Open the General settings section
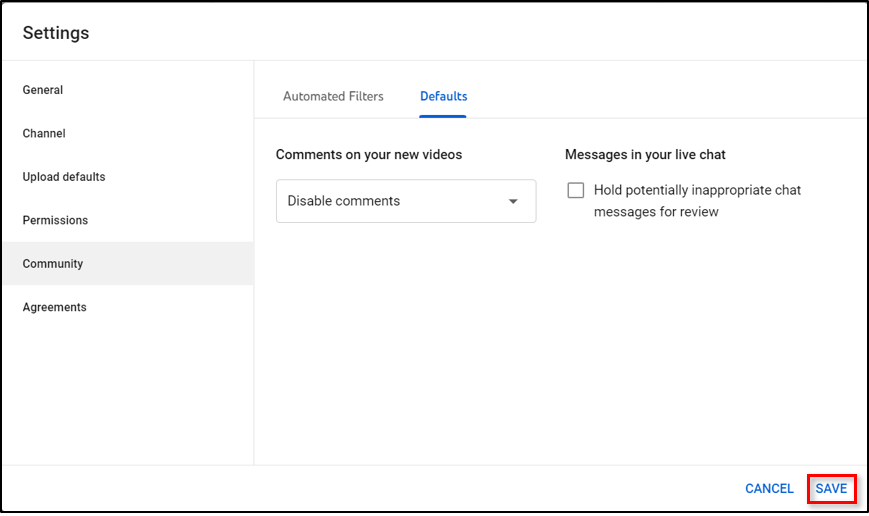 [43, 90]
